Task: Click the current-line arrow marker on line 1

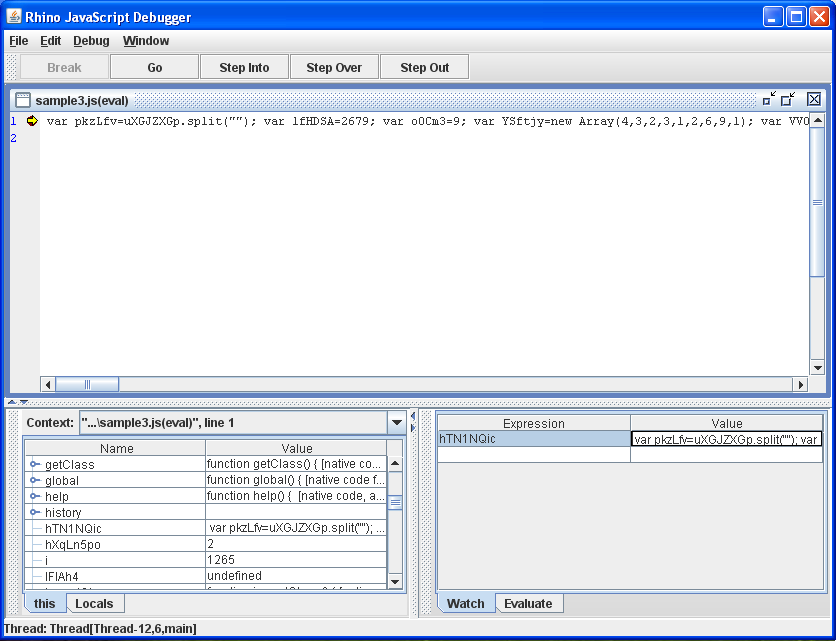Action: (x=31, y=121)
